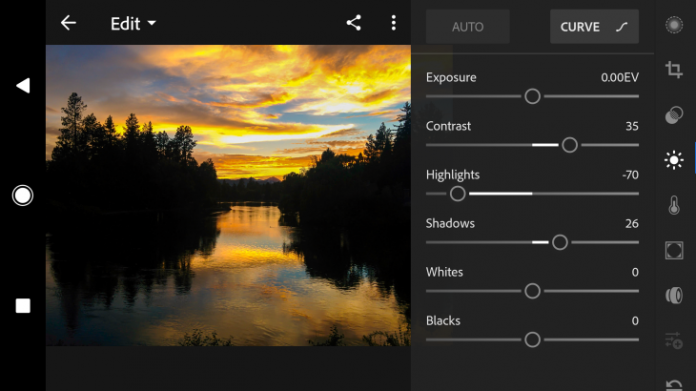This screenshot has width=696, height=391.
Task: Click the AUTO adjustment button
Action: (x=467, y=27)
